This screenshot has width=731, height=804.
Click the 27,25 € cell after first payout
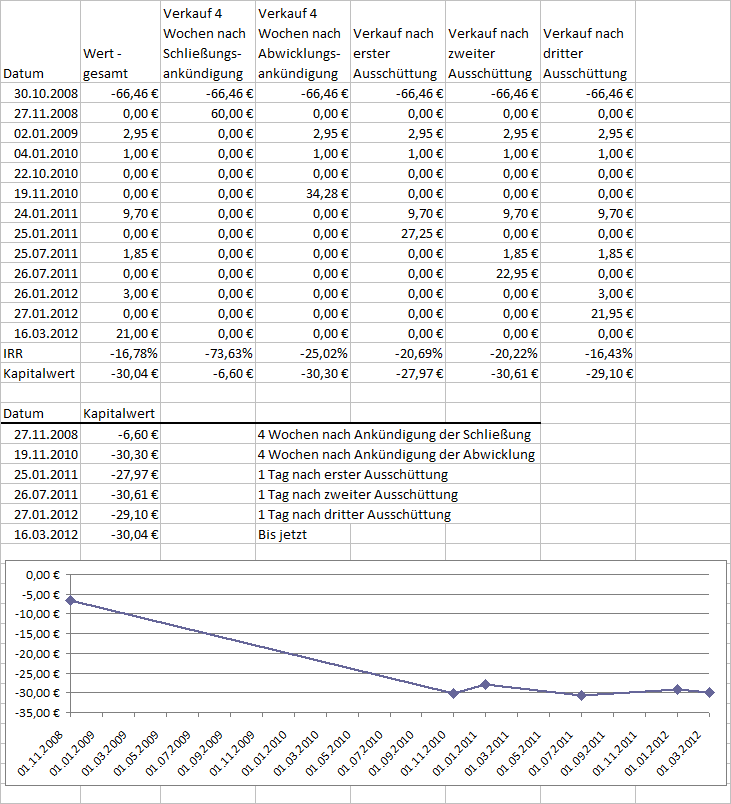tap(398, 233)
